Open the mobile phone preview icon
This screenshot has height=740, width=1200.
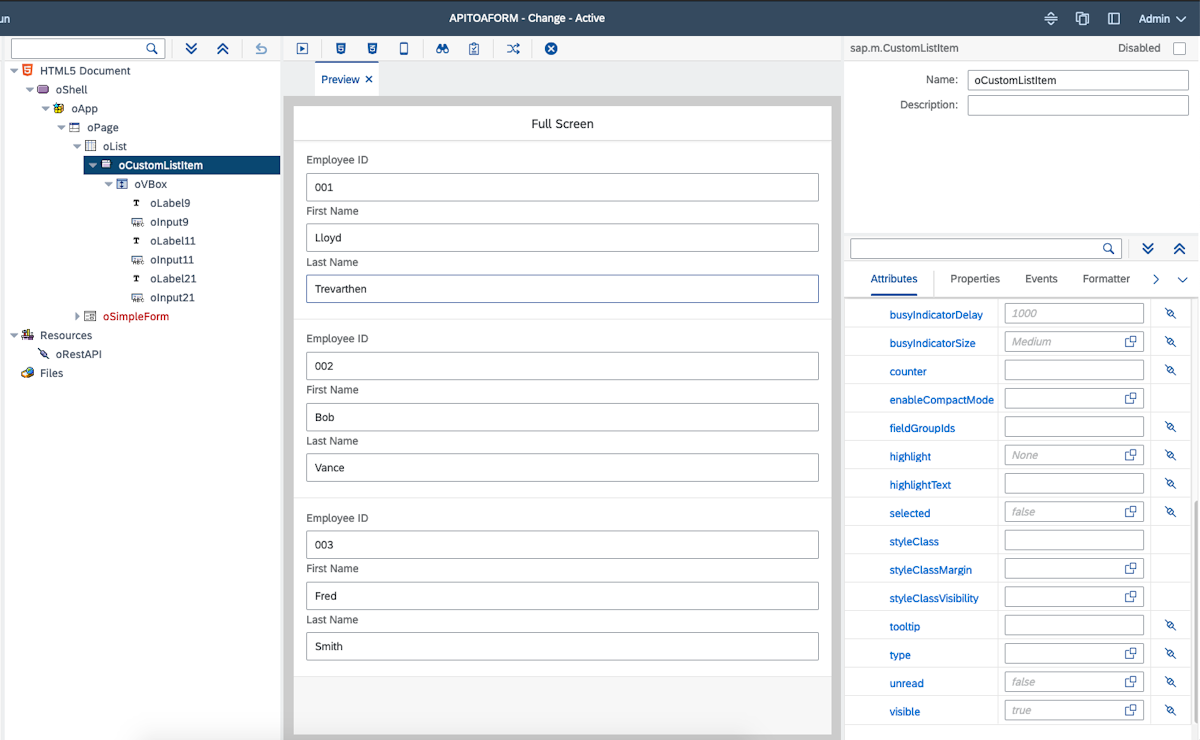pos(404,48)
